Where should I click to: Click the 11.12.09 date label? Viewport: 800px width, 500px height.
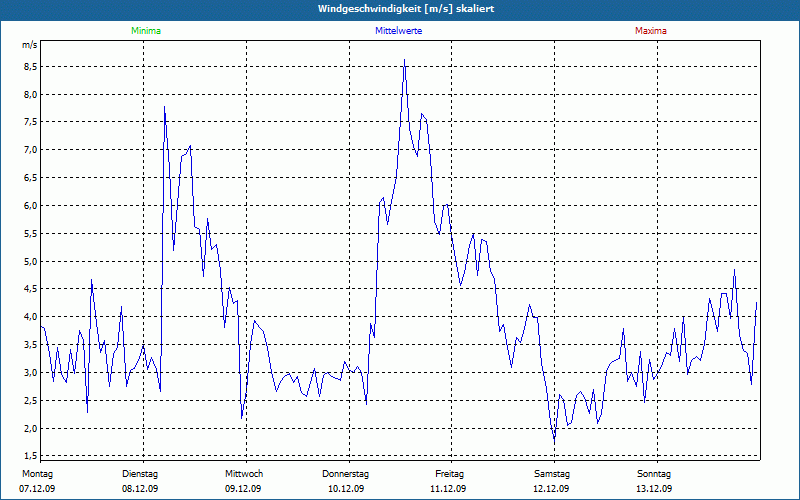448,489
